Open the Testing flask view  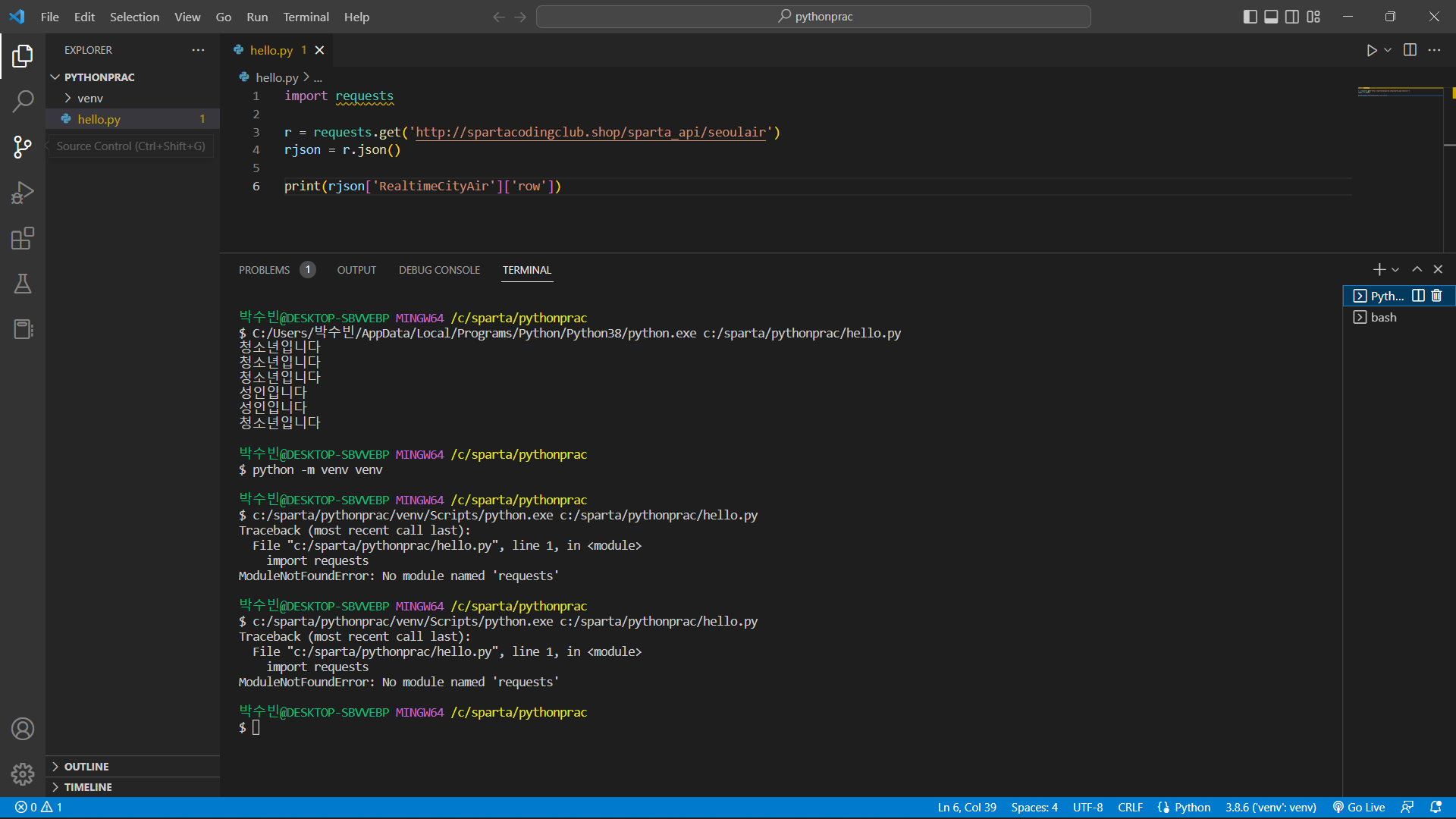pyautogui.click(x=23, y=284)
